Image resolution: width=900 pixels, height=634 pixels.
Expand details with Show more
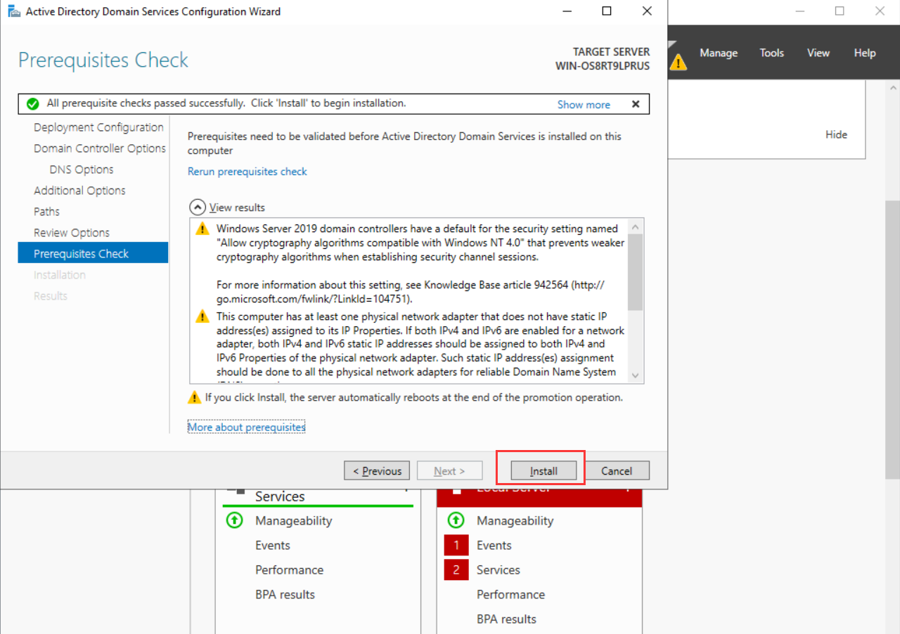tap(583, 104)
